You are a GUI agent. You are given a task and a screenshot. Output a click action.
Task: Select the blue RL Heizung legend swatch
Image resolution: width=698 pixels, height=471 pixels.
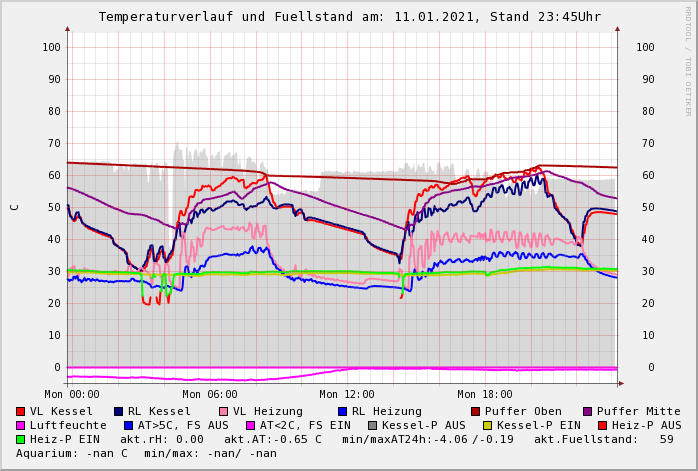(x=342, y=411)
